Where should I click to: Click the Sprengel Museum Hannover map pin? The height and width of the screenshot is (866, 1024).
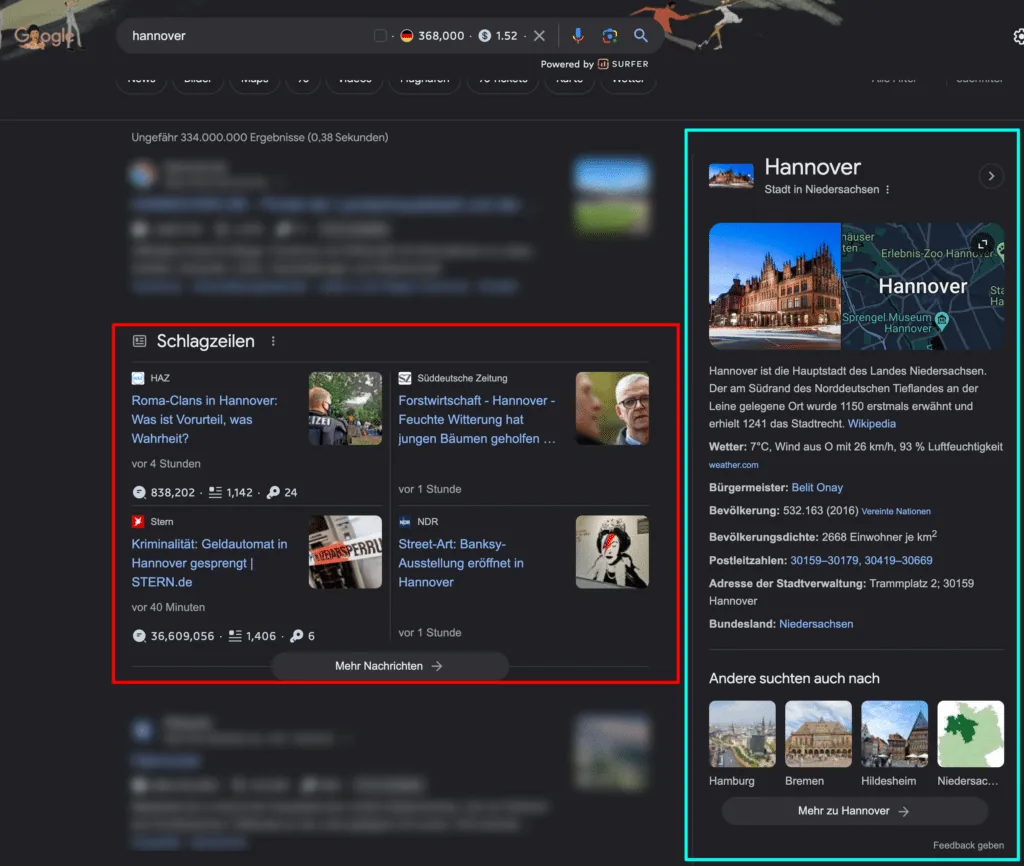click(x=942, y=320)
